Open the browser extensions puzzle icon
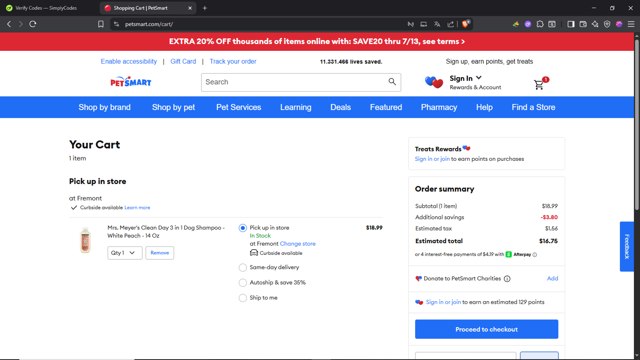The image size is (640, 360). (x=540, y=24)
